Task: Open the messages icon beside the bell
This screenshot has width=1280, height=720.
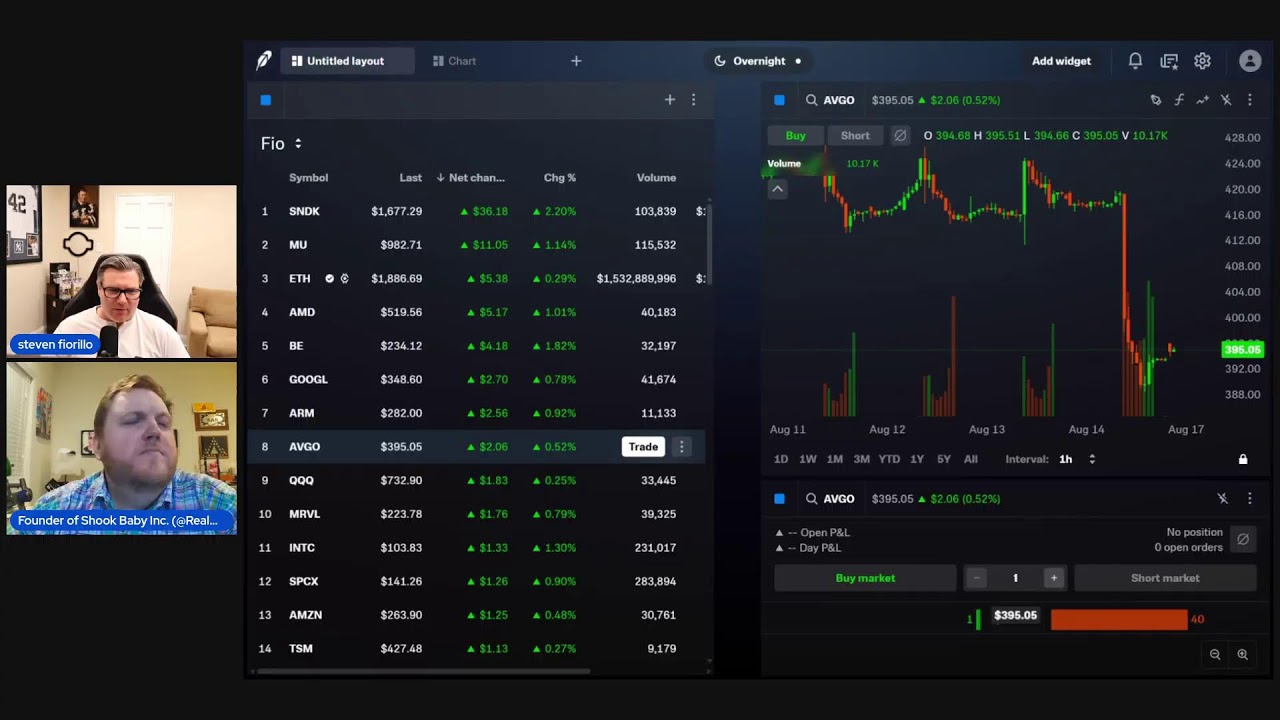Action: point(1169,61)
